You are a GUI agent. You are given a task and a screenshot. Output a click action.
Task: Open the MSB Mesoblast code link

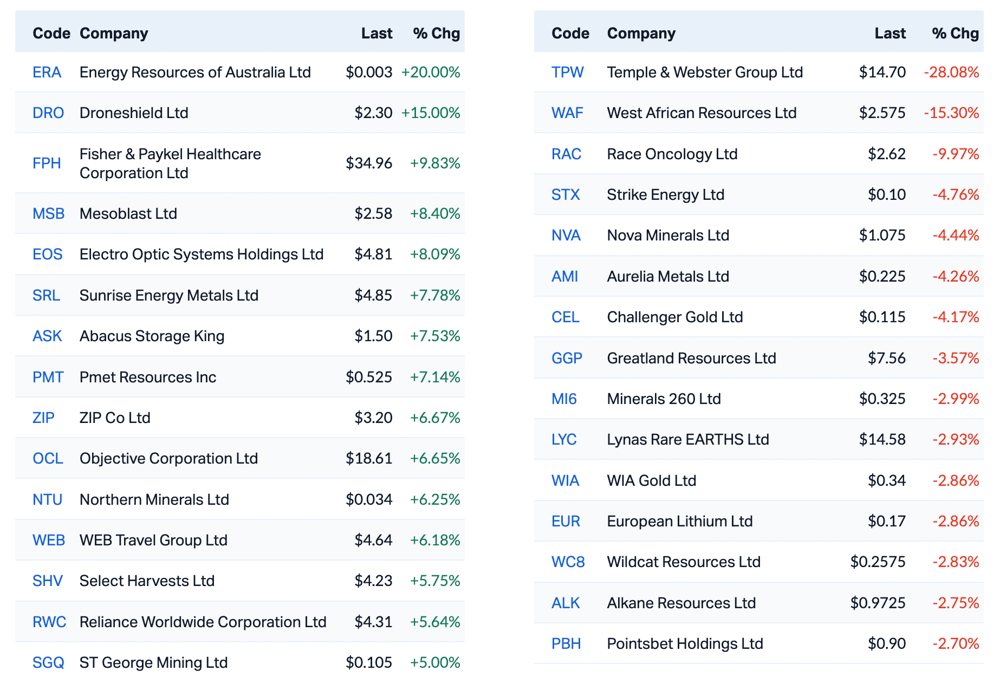click(x=48, y=214)
